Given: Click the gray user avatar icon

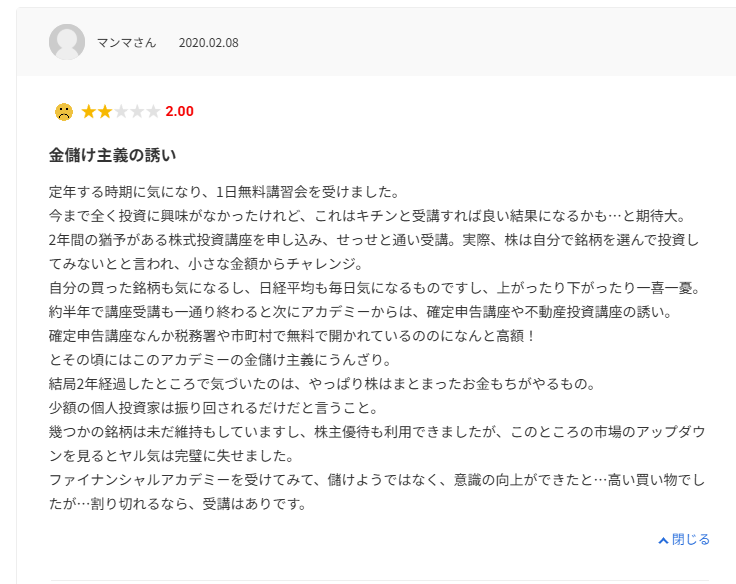Looking at the screenshot, I should coord(67,42).
